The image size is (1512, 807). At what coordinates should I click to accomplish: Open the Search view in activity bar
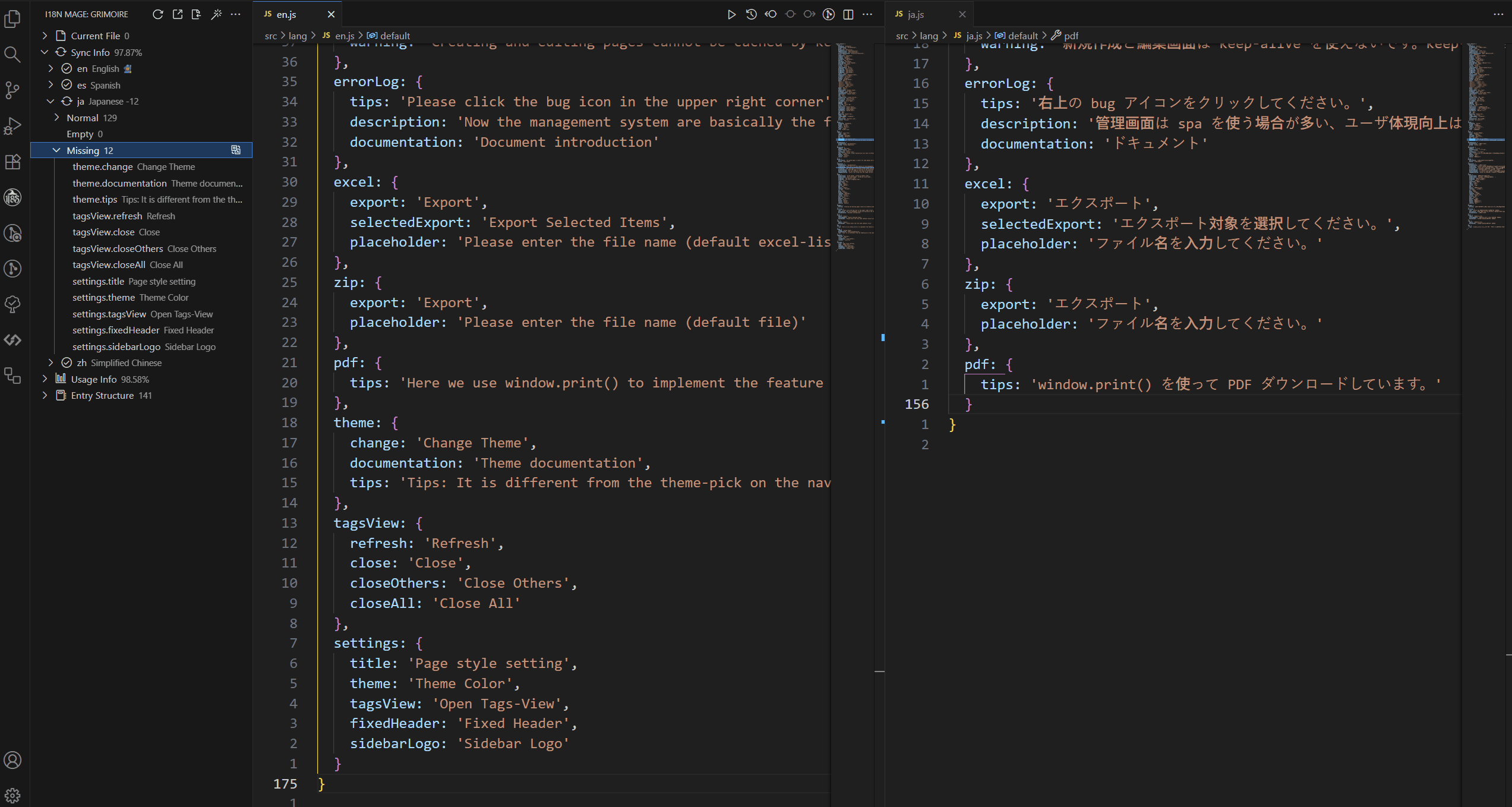click(x=12, y=55)
